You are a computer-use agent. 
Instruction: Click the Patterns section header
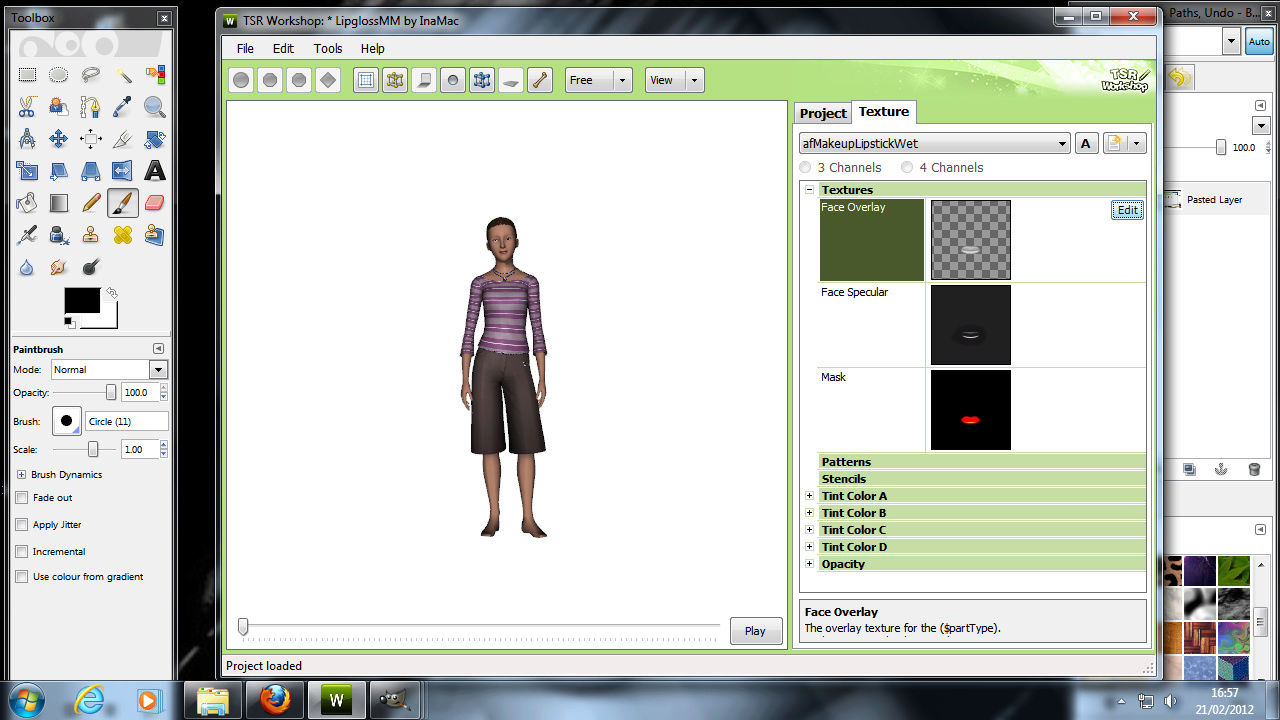click(x=982, y=462)
